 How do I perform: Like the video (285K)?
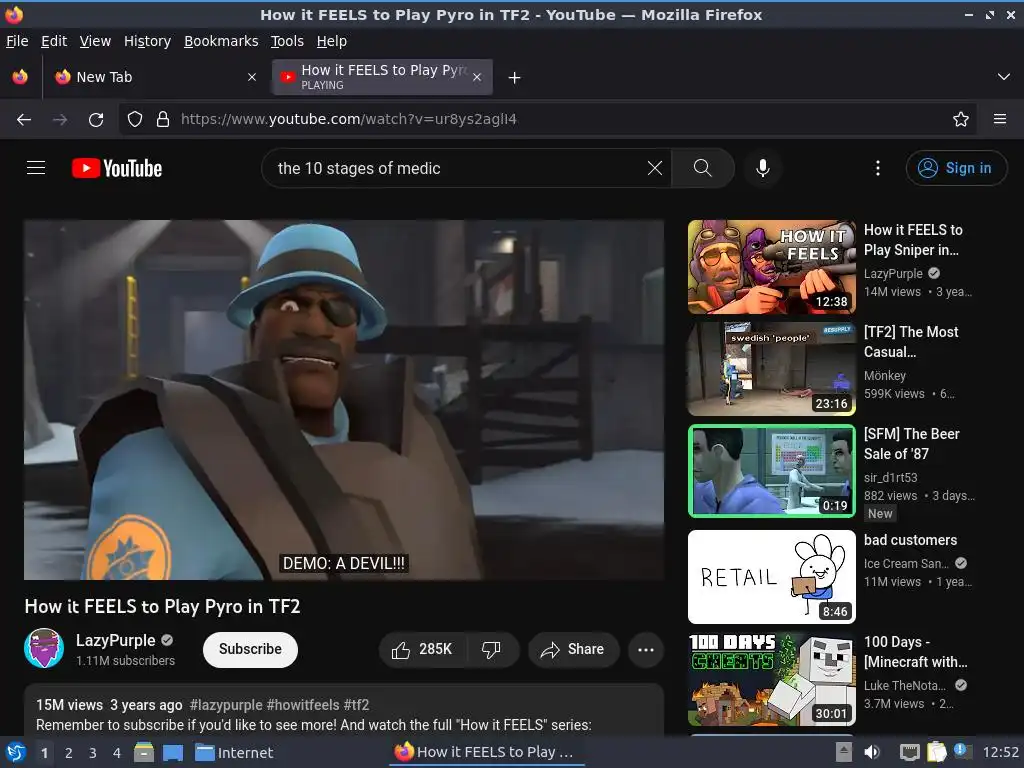[423, 649]
